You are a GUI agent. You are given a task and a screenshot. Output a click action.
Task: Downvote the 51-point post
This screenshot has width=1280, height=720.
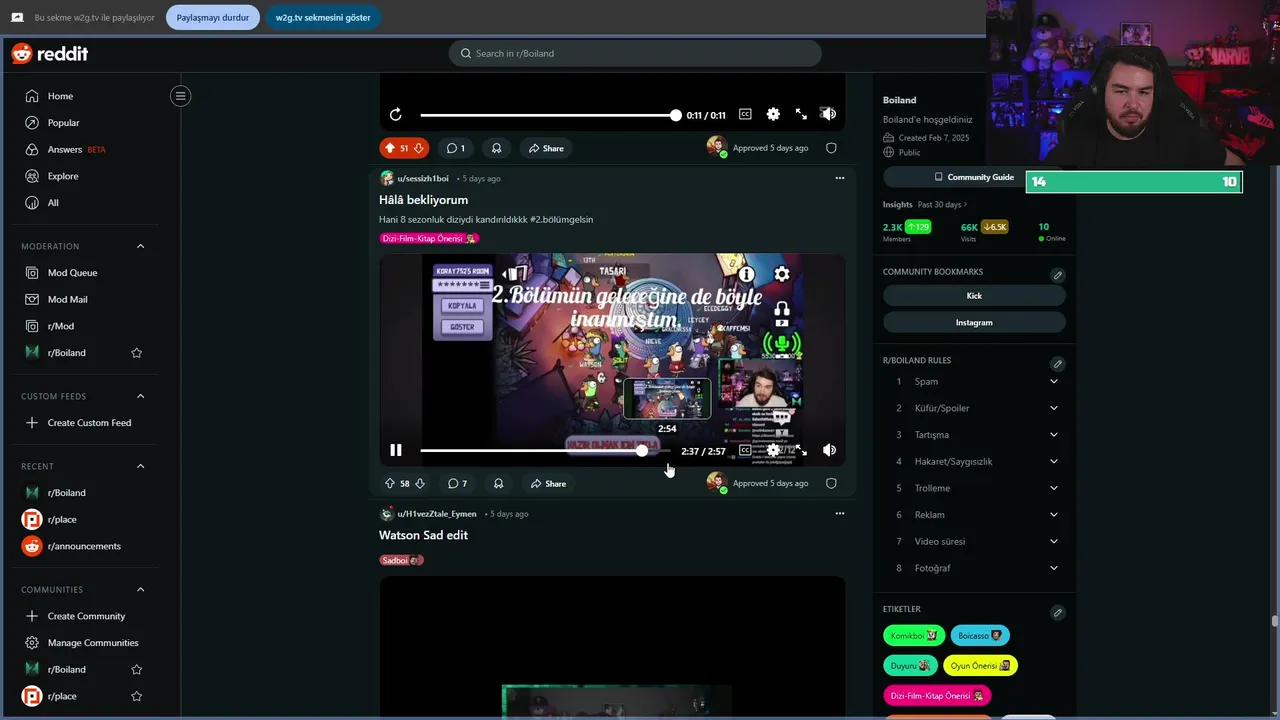pos(419,148)
